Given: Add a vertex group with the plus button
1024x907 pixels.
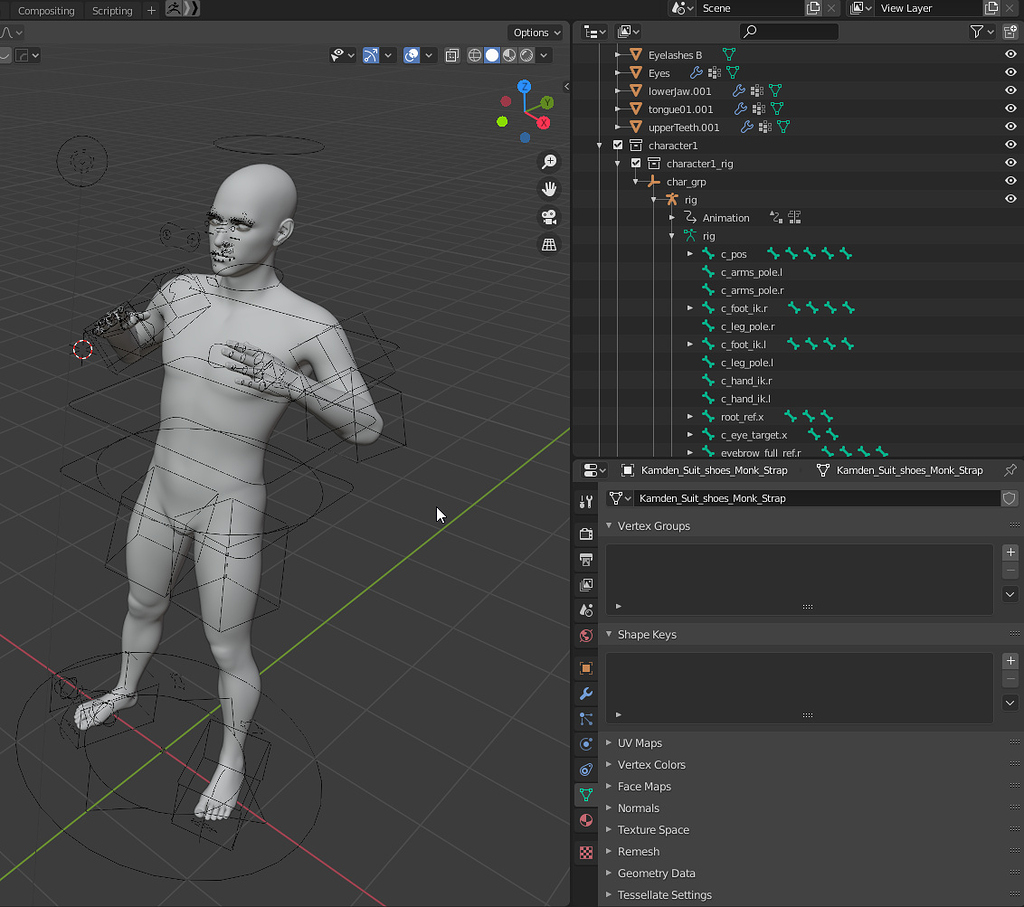Looking at the screenshot, I should (x=1009, y=552).
